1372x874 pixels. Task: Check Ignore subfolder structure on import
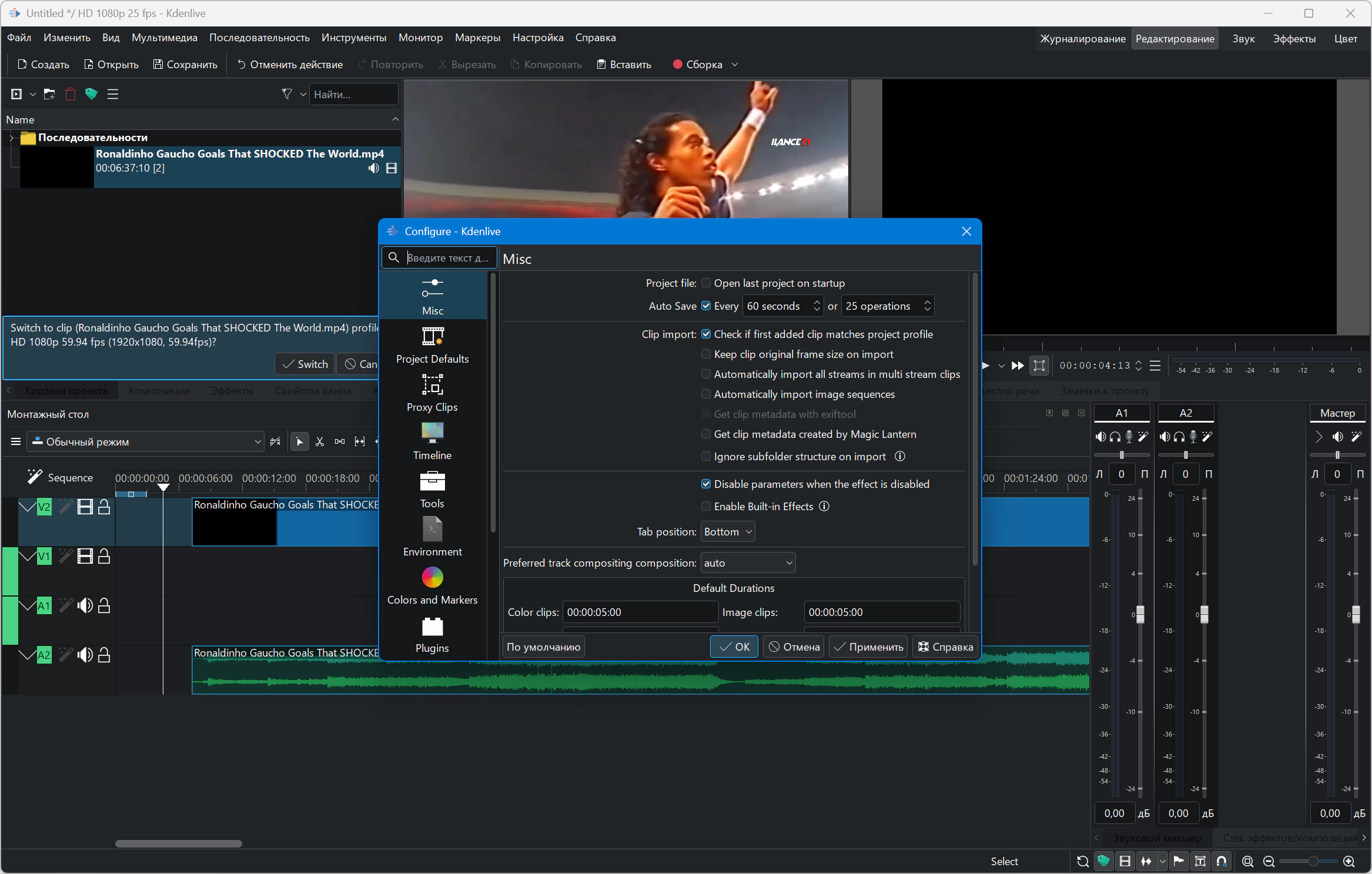[x=706, y=457]
